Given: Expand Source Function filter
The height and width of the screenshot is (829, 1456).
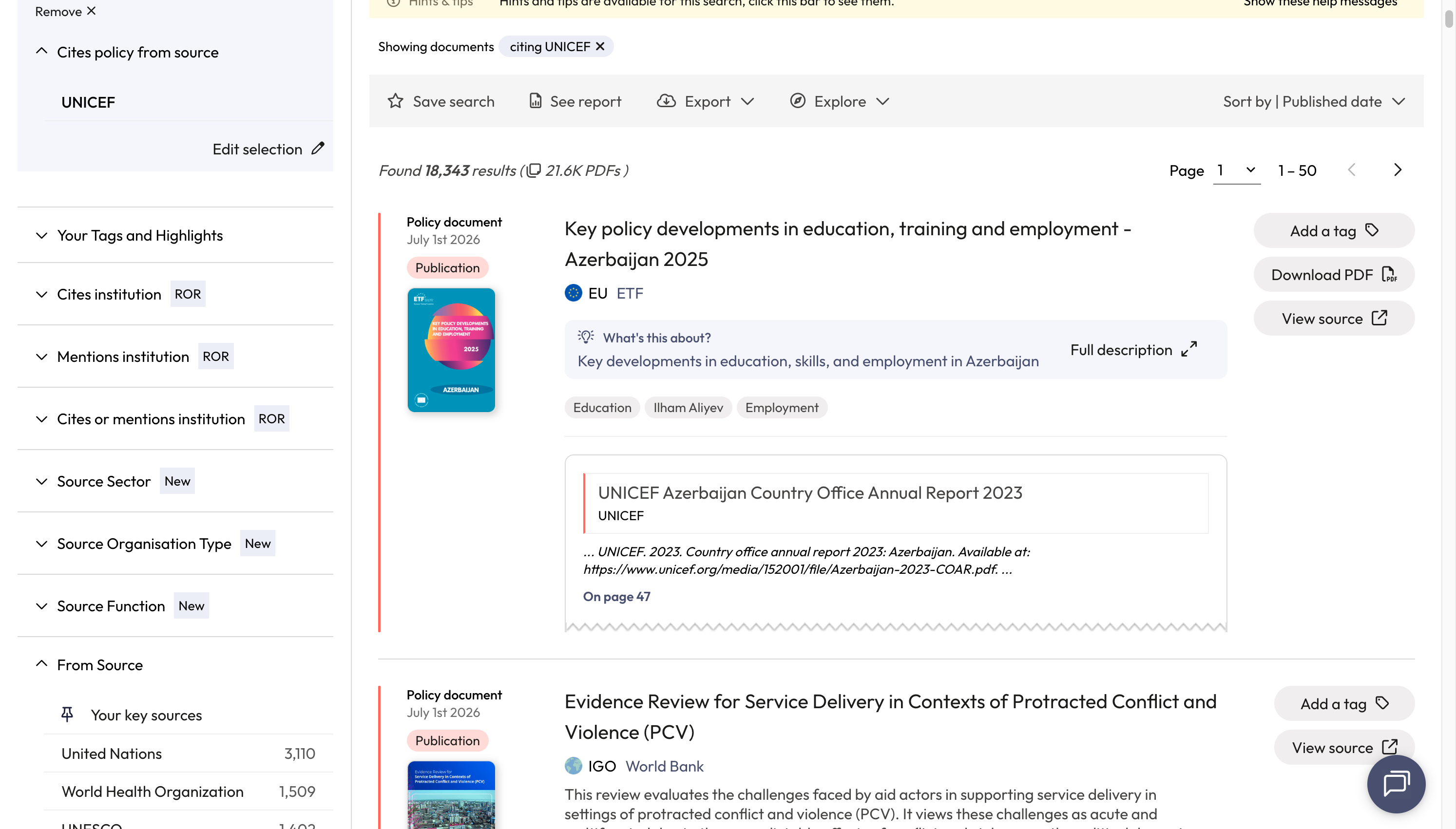Looking at the screenshot, I should click(41, 606).
